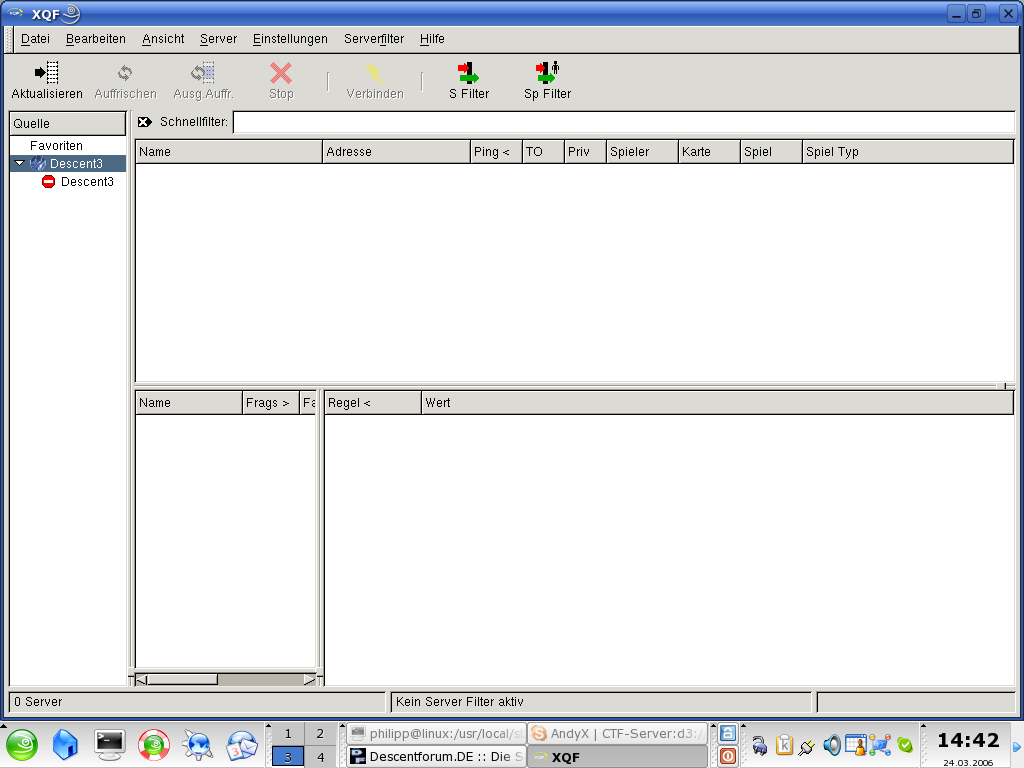Click the red logout panel icon
Viewport: 1024px width, 768px height.
[728, 756]
